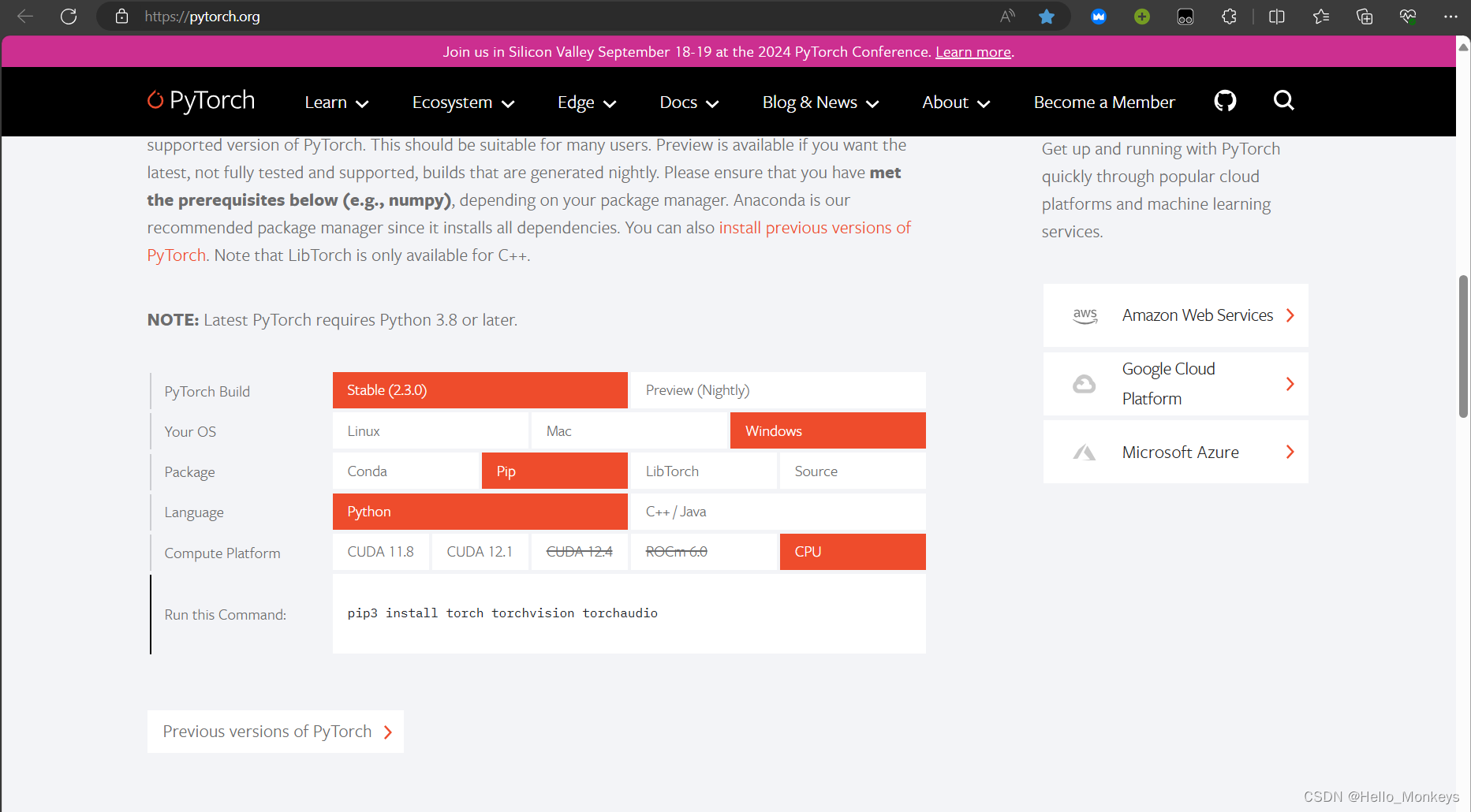Expand the About menu
Screen dimensions: 1471x812
[956, 102]
